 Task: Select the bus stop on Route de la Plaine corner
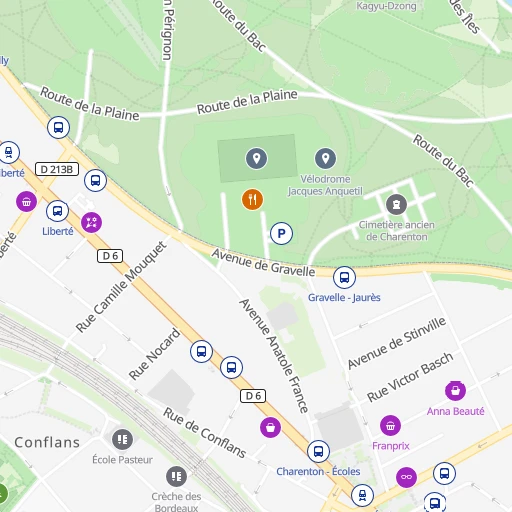58,127
